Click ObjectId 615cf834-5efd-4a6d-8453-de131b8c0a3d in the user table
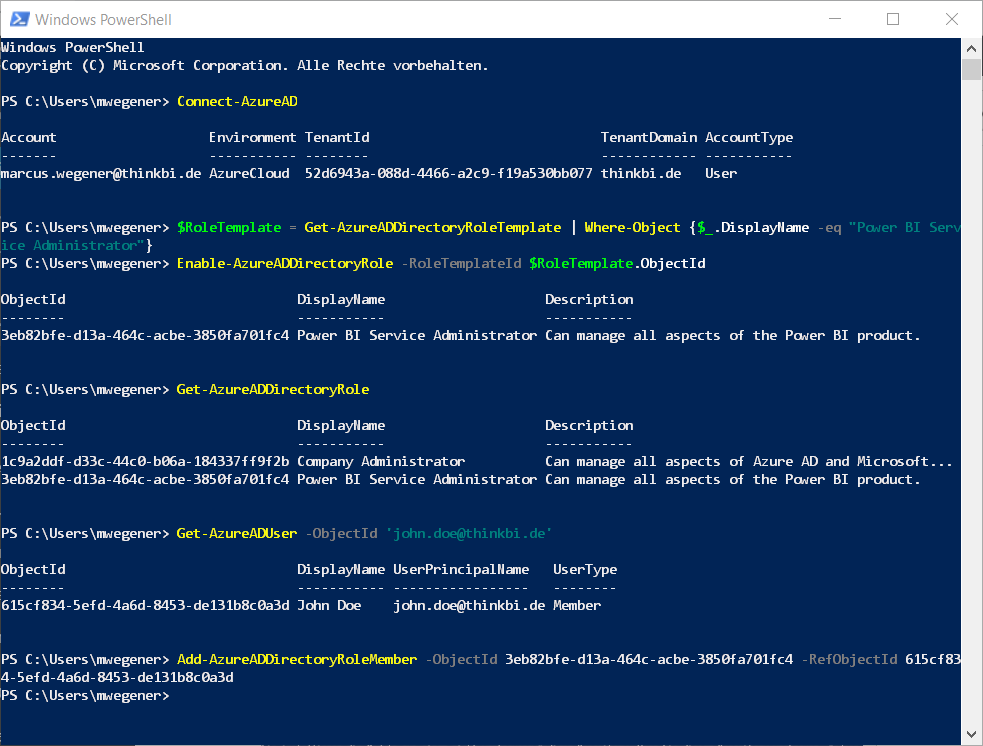983x746 pixels. 145,606
